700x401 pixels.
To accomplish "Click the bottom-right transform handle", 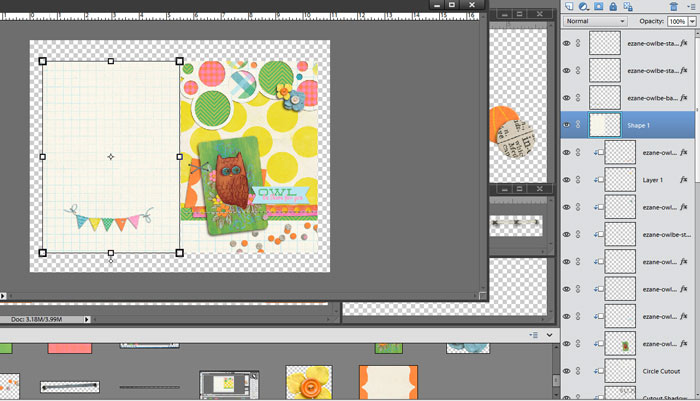I will click(x=179, y=253).
